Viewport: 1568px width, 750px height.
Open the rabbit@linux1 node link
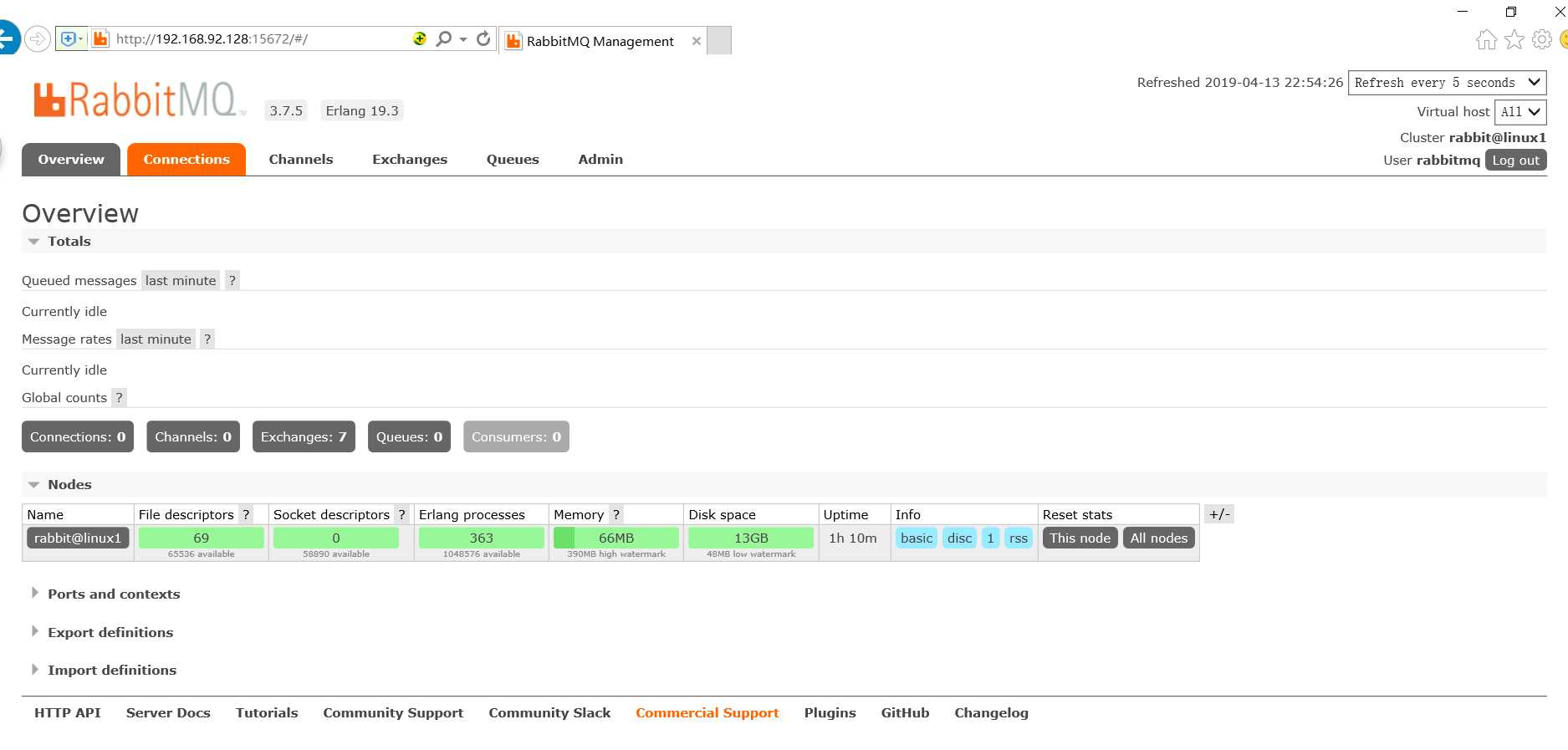coord(78,538)
